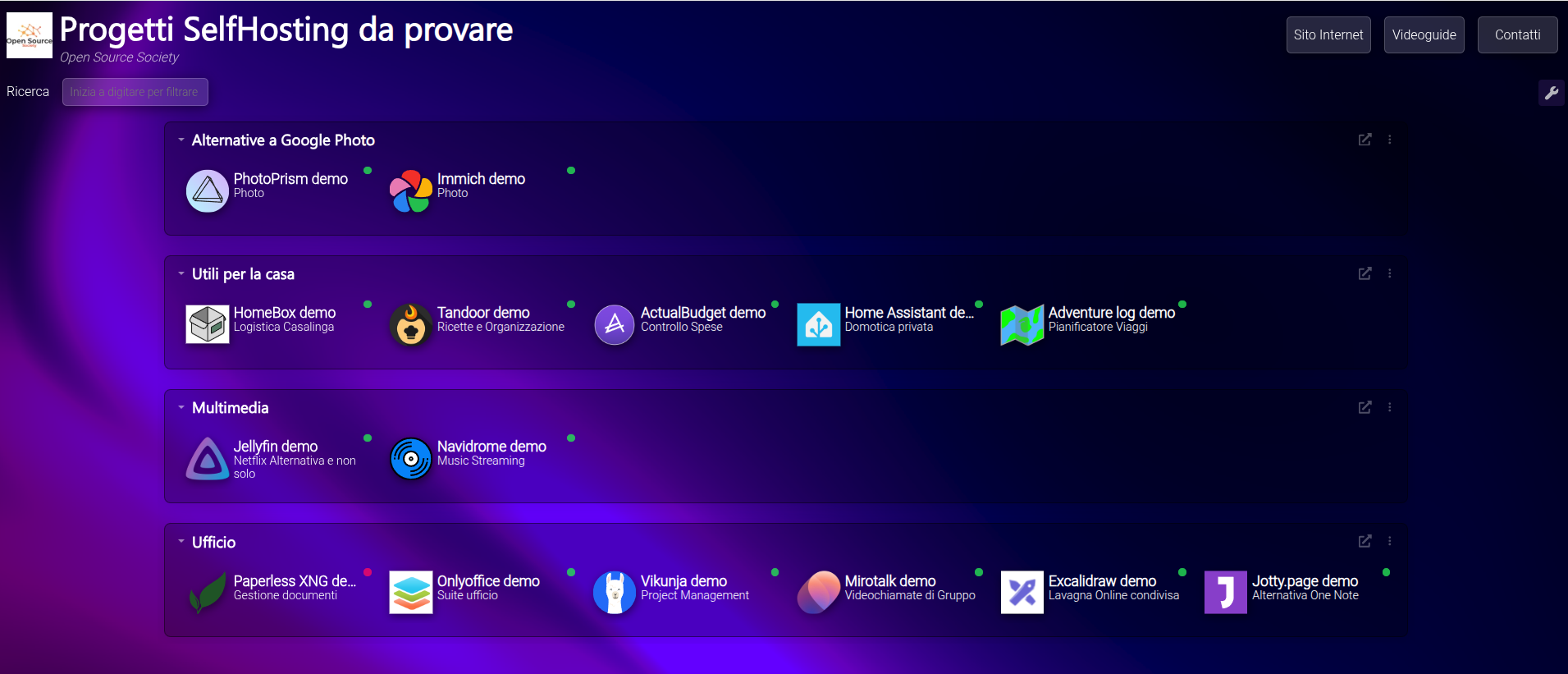Open the Immich demo title link
Screen dimensions: 1568x674
(481, 178)
